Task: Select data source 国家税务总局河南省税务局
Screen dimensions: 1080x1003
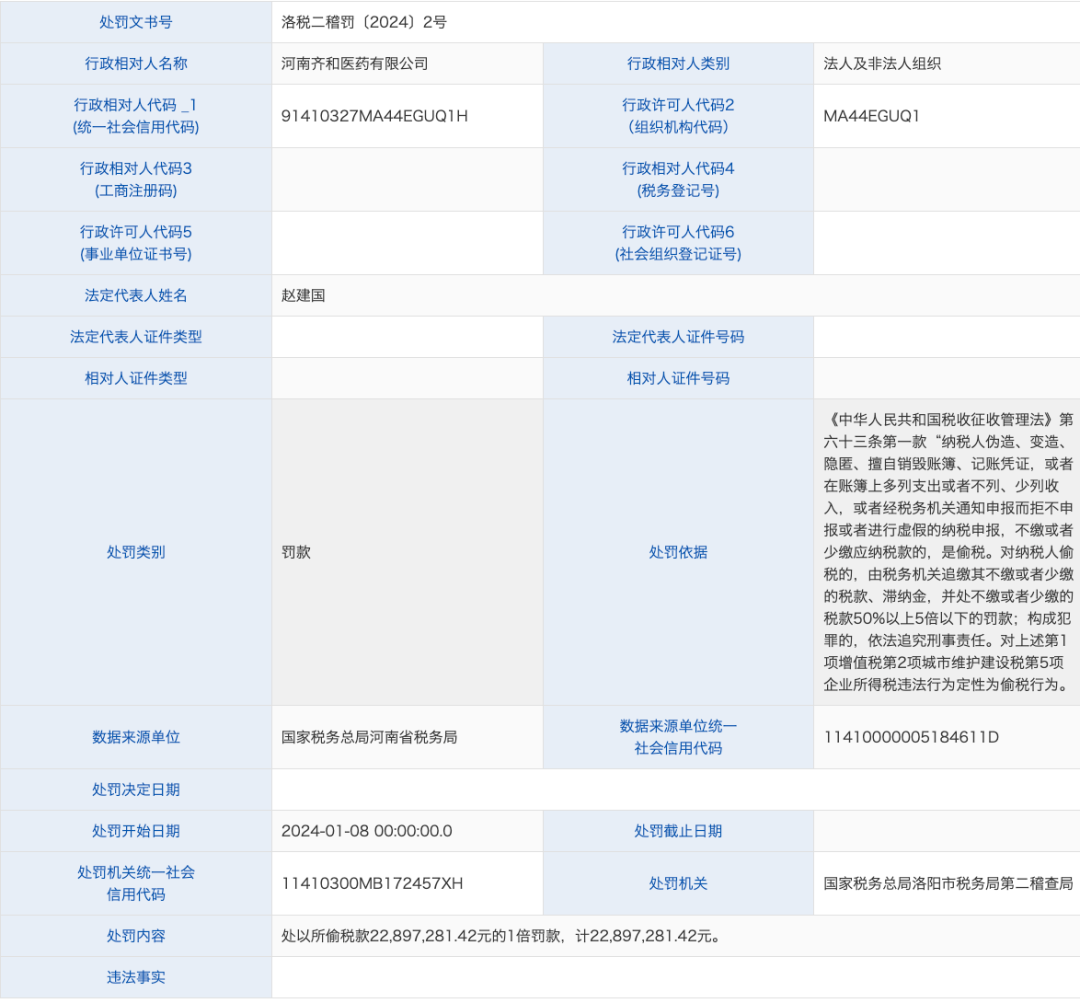Action: click(360, 737)
